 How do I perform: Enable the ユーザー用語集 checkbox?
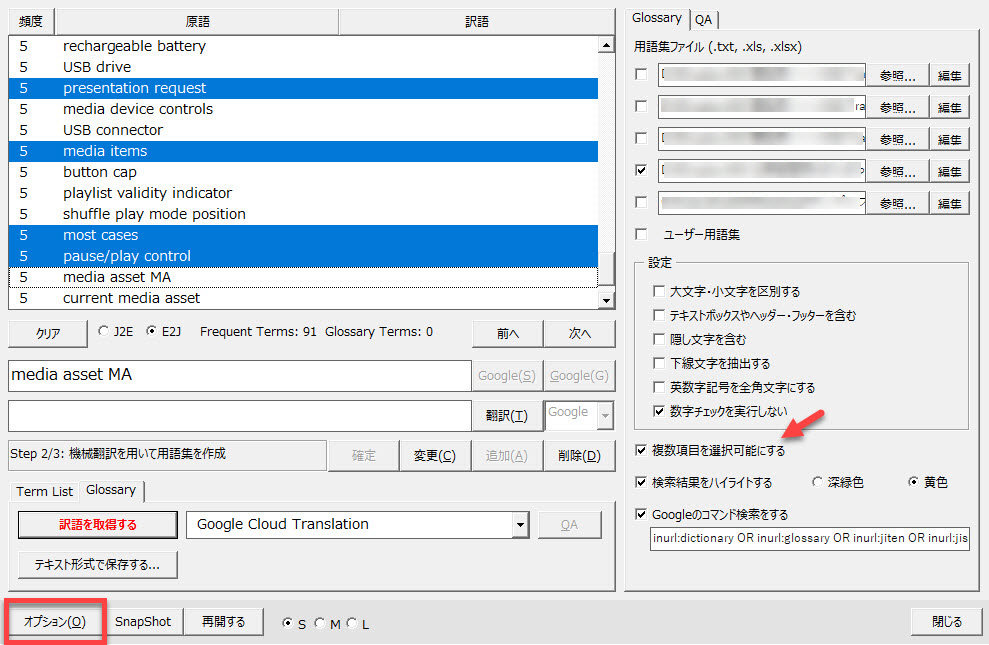coord(641,235)
